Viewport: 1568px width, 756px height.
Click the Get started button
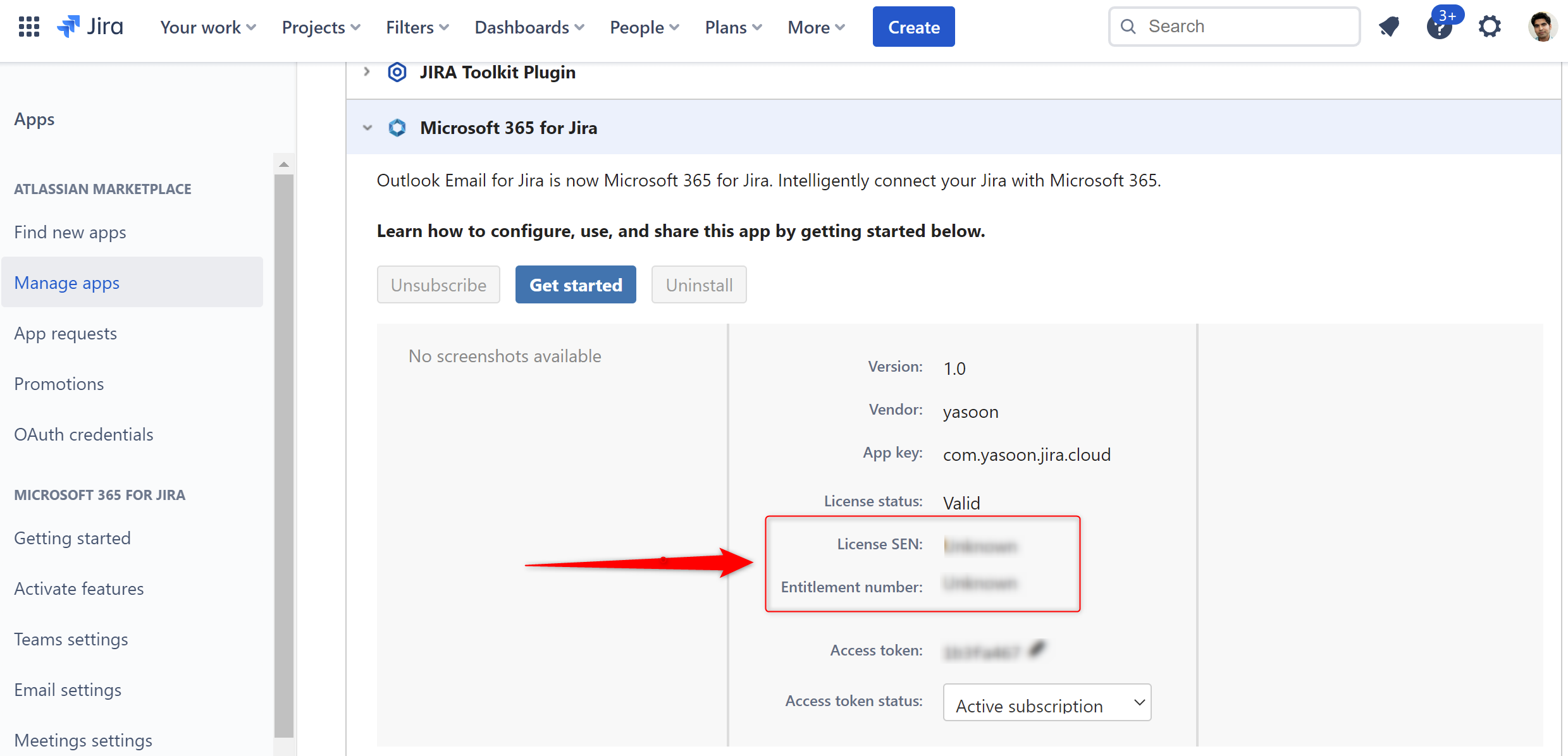click(576, 285)
